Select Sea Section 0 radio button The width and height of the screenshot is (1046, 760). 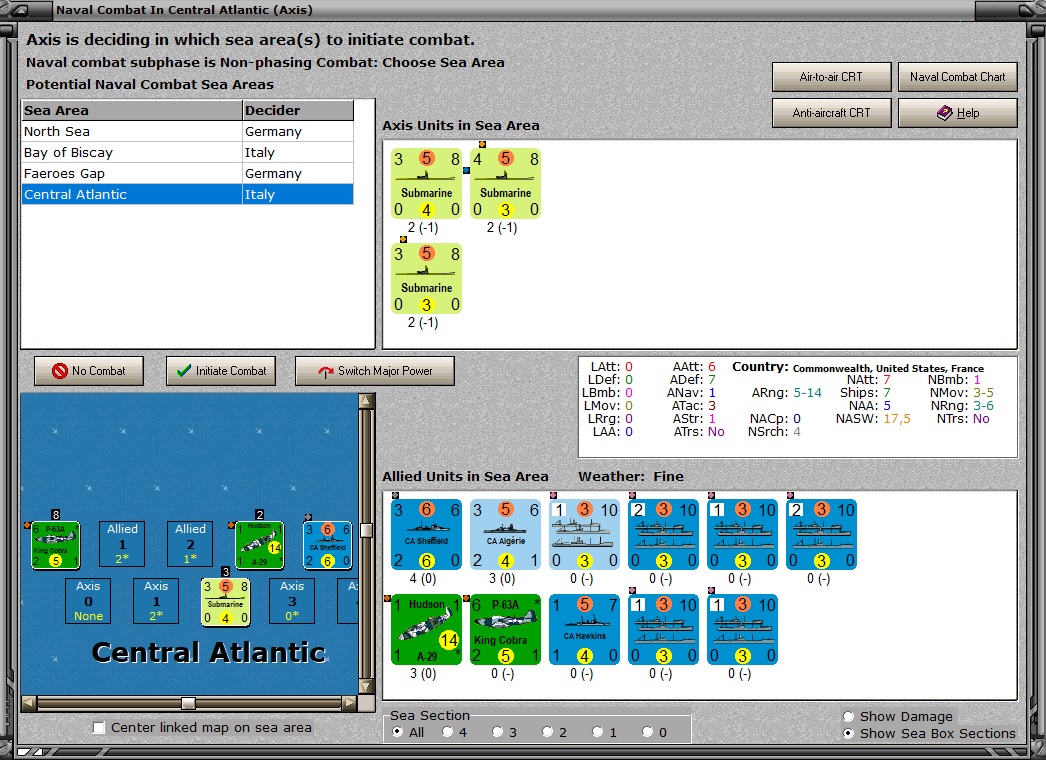[648, 732]
